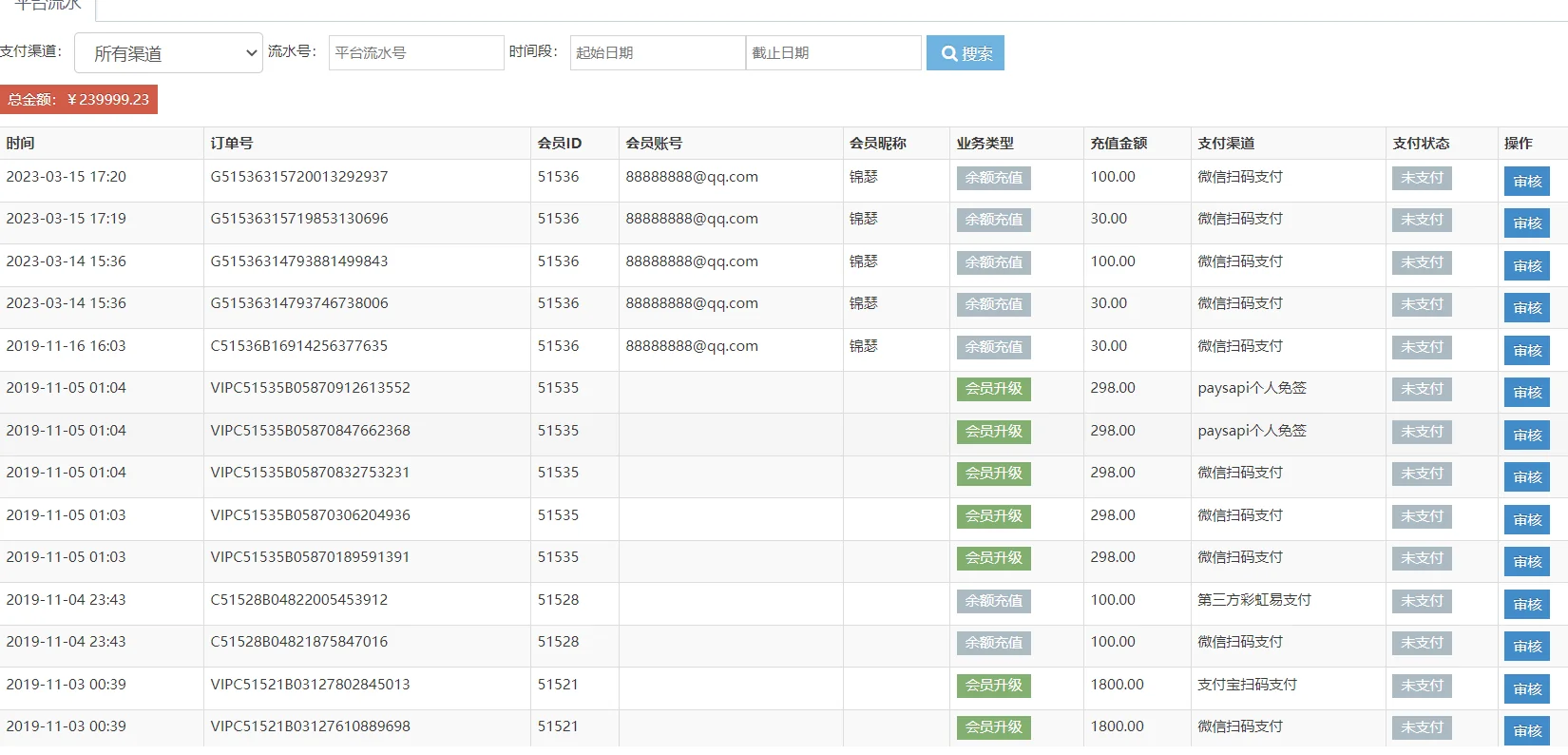Click 余额充值 tag in first row
Viewport: 1568px width, 755px height.
tap(993, 178)
